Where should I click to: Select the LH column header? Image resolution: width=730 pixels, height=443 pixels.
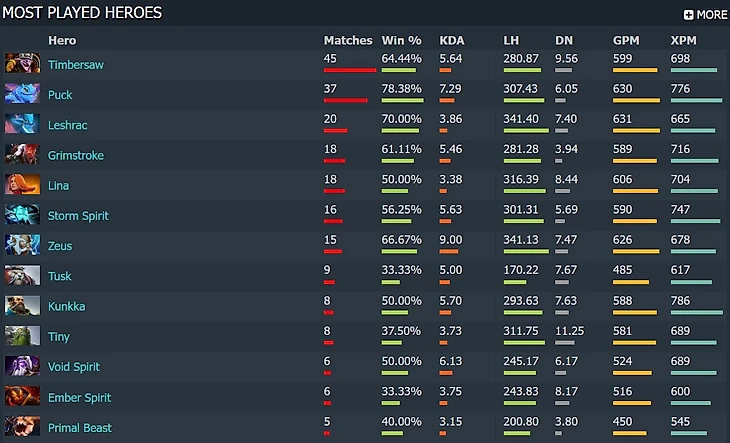tap(511, 40)
